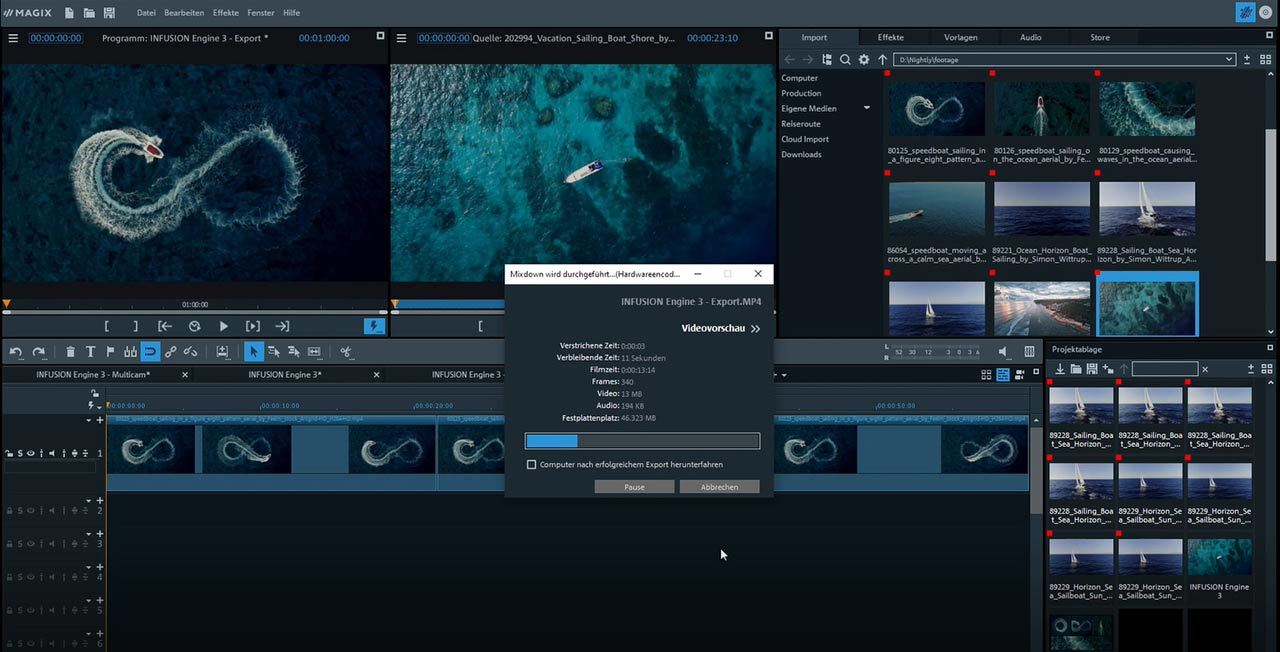Click the save project disk icon in the title bar

[109, 13]
